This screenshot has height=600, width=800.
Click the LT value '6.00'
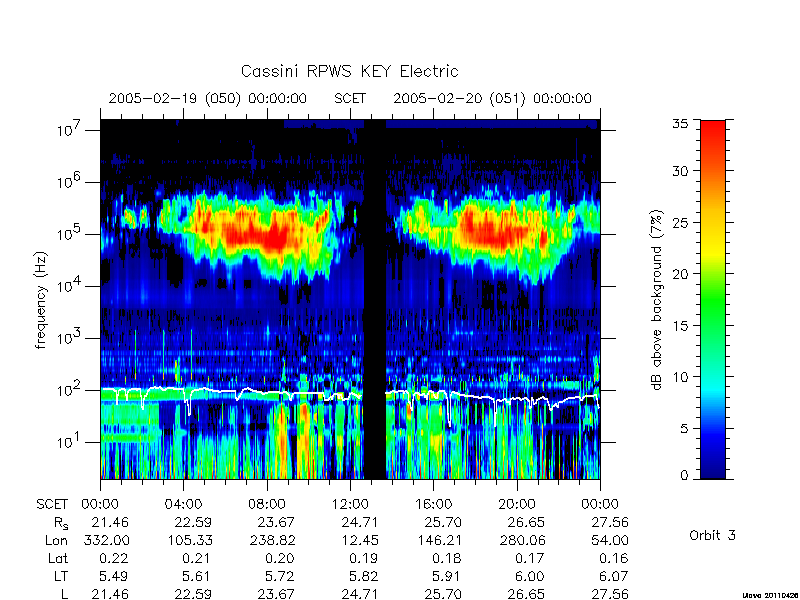click(529, 577)
